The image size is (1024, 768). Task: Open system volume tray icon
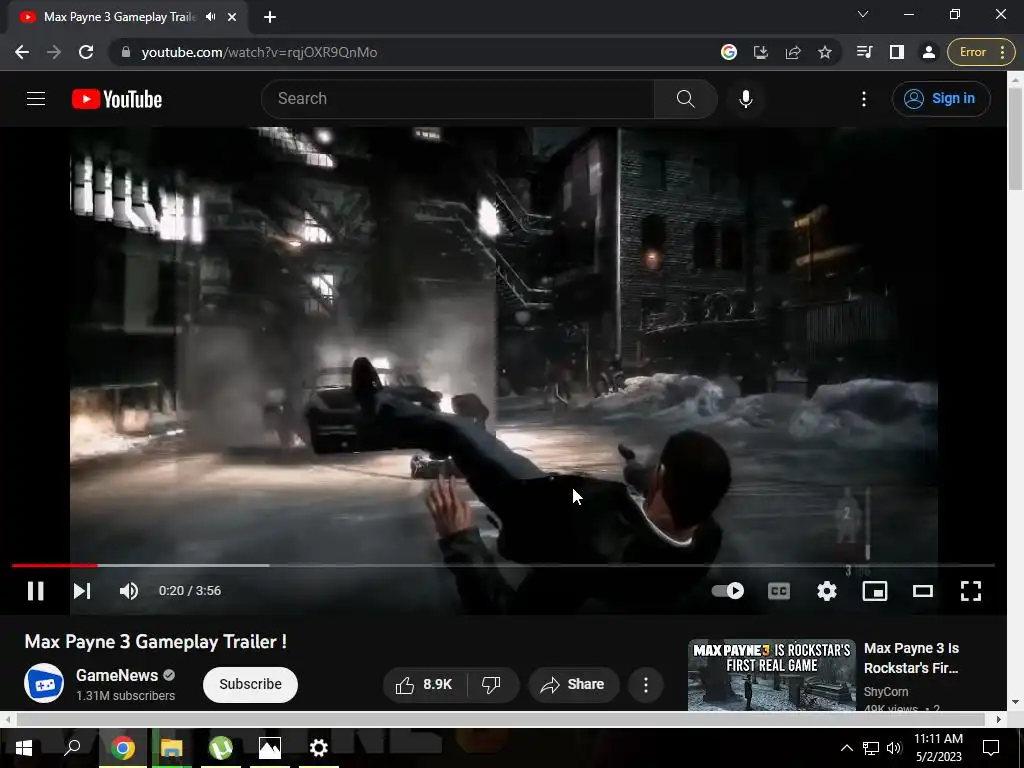pos(894,748)
